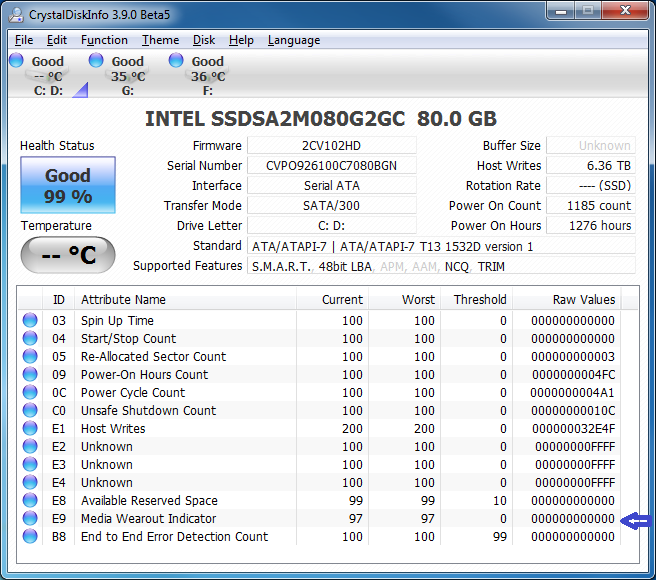Click the Attribute Name column header
This screenshot has width=656, height=580.
pos(185,300)
